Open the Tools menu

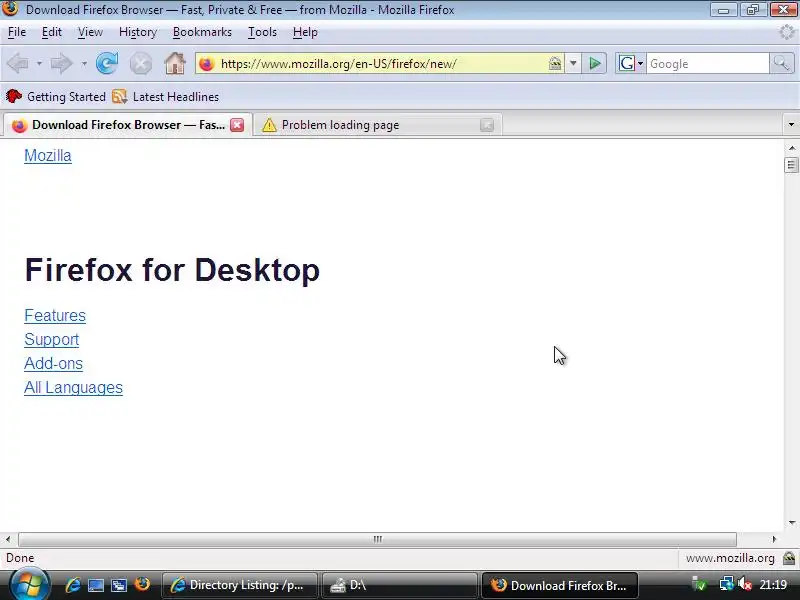click(x=262, y=32)
